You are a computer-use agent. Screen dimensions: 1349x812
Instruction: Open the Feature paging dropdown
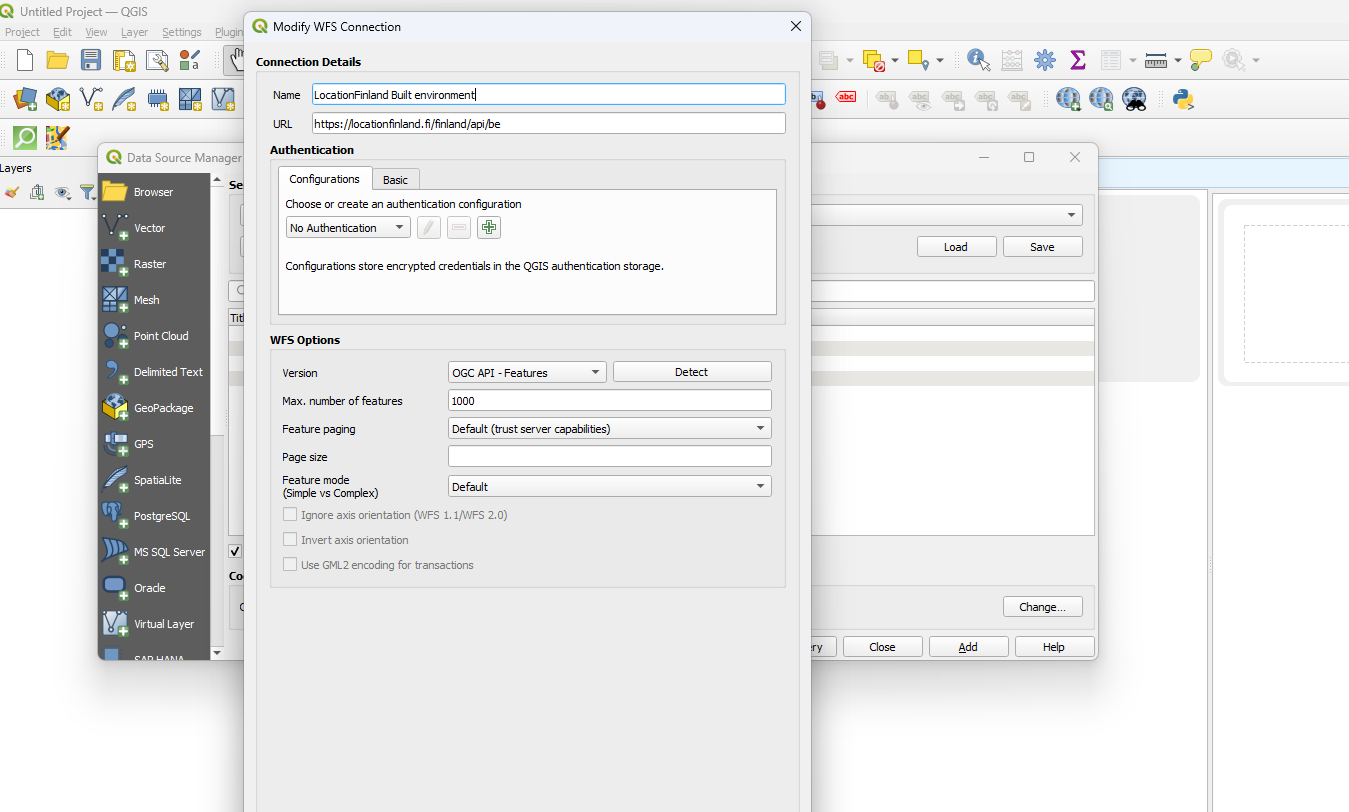[x=609, y=428]
